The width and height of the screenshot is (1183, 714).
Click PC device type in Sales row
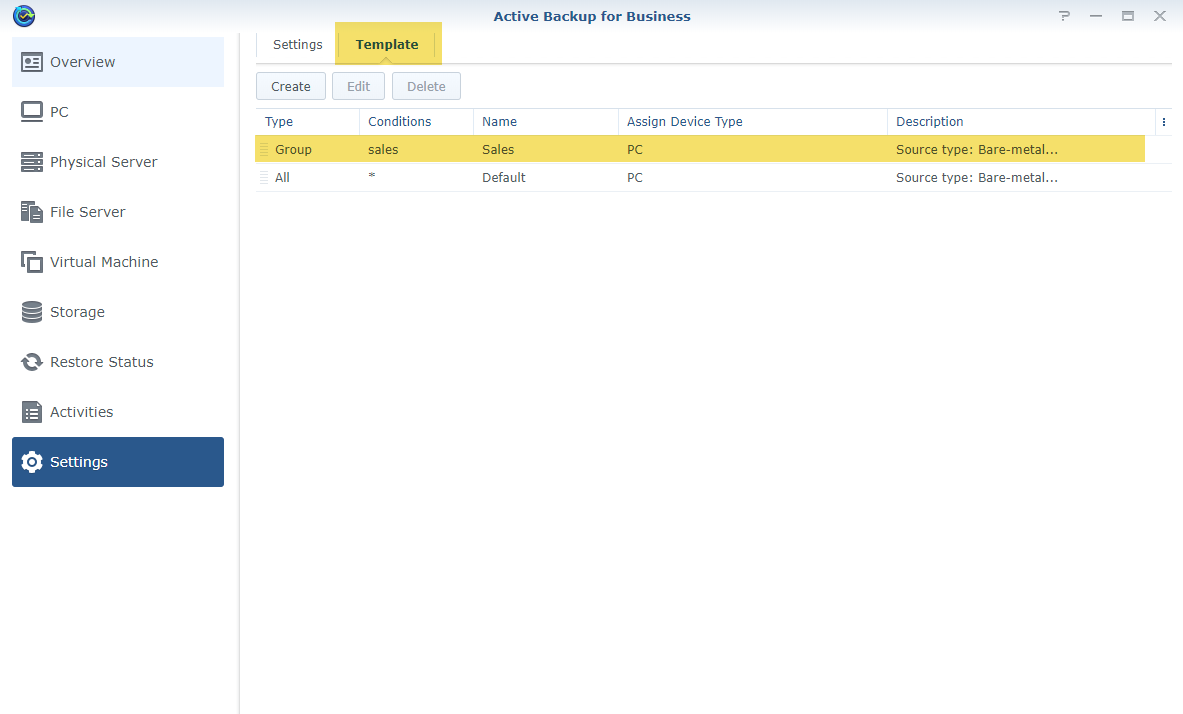635,149
